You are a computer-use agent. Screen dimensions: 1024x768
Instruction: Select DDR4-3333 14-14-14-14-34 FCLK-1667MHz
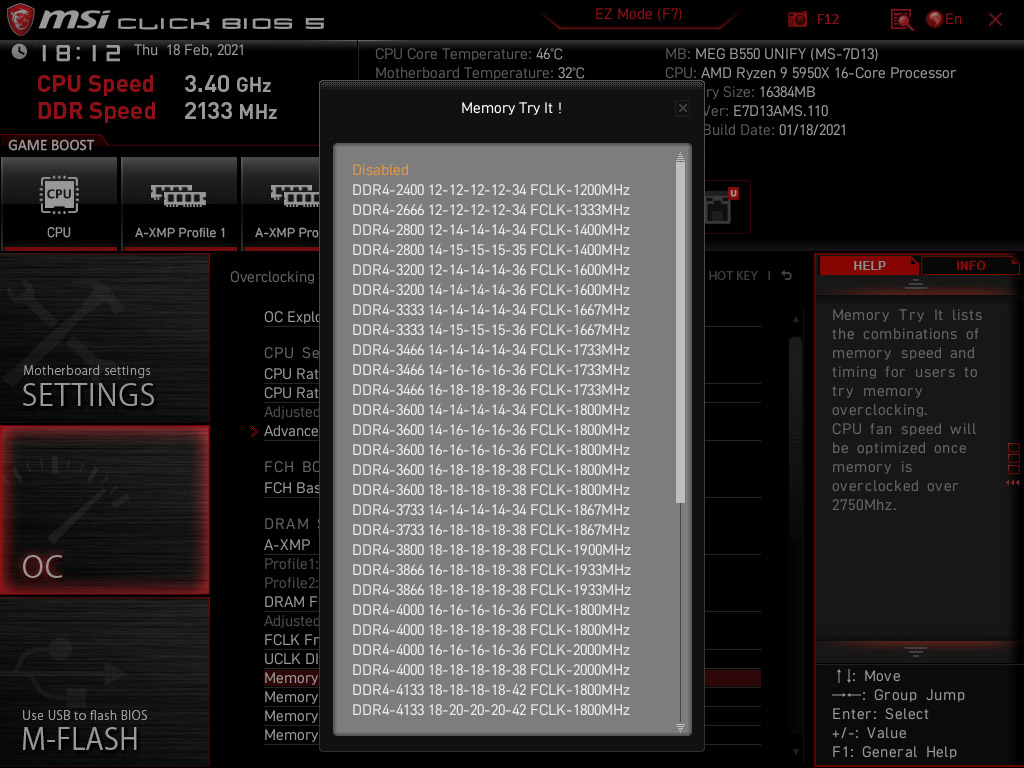(491, 310)
